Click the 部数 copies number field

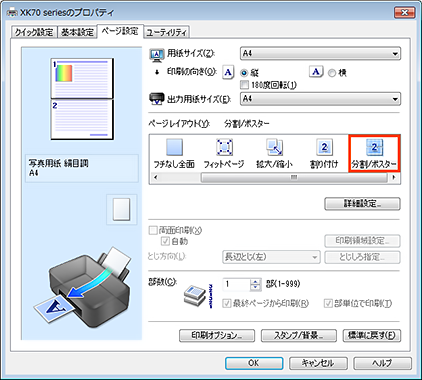pos(236,284)
